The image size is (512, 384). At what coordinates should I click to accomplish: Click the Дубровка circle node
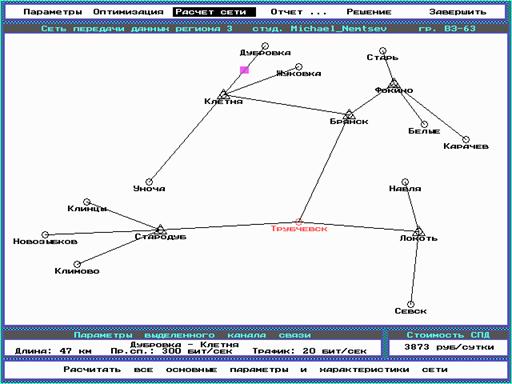(265, 46)
